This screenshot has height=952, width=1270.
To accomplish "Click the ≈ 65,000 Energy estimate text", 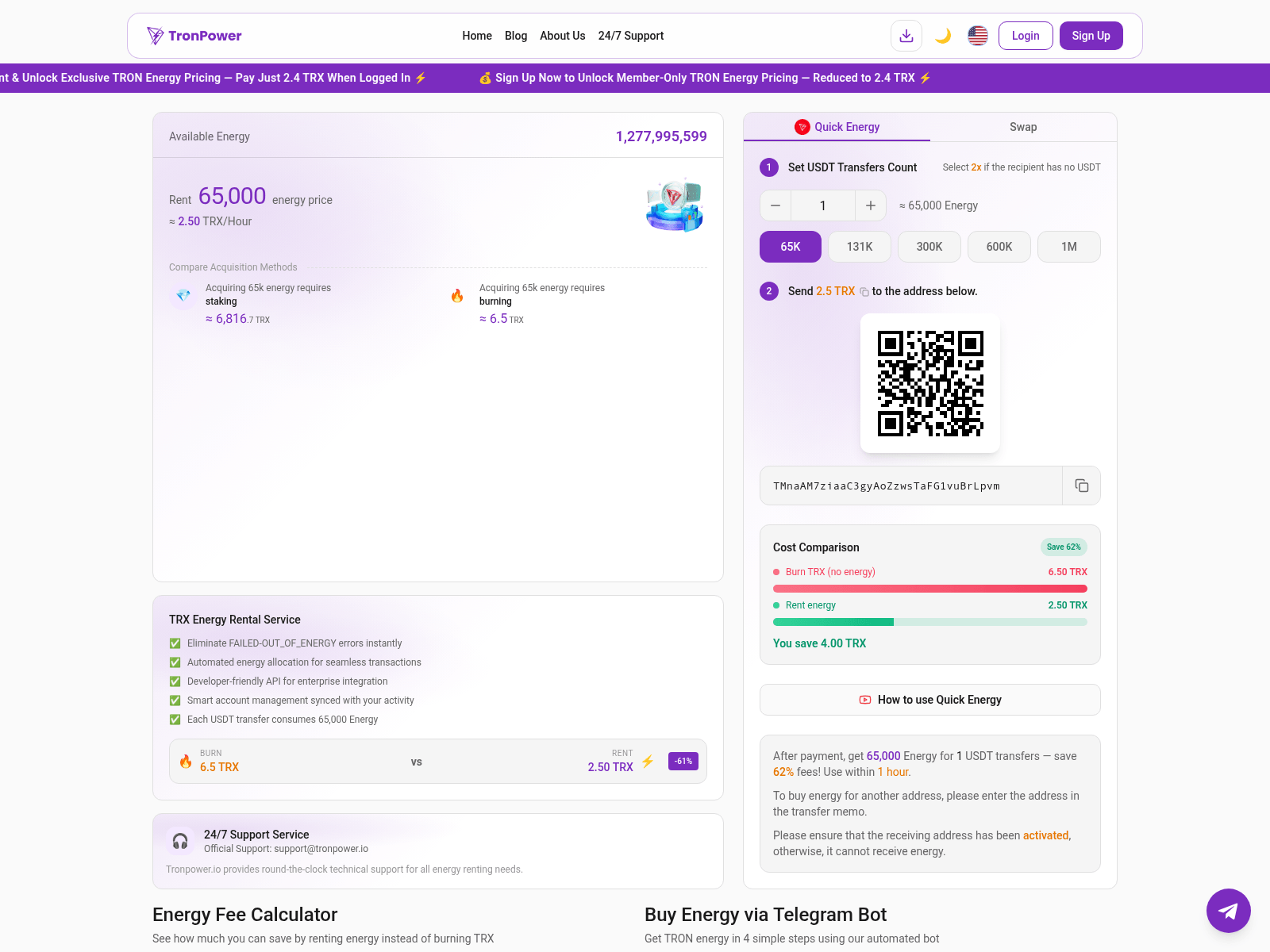I will pos(938,205).
